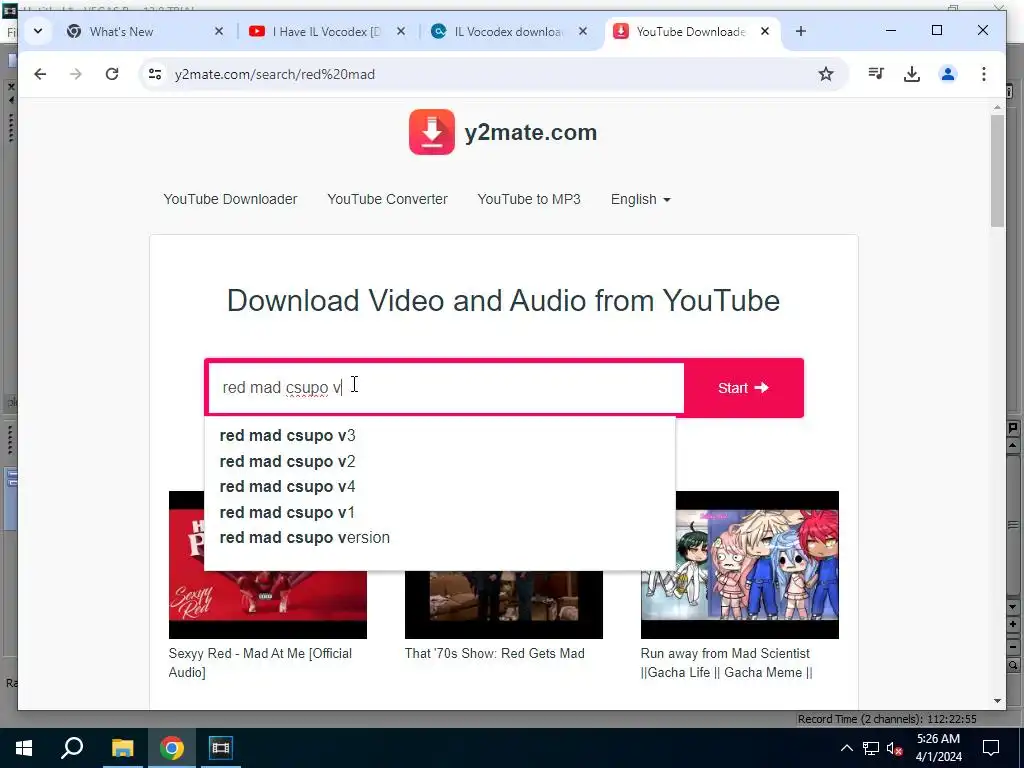Open the notification center icon
This screenshot has height=768, width=1024.
coord(991,748)
